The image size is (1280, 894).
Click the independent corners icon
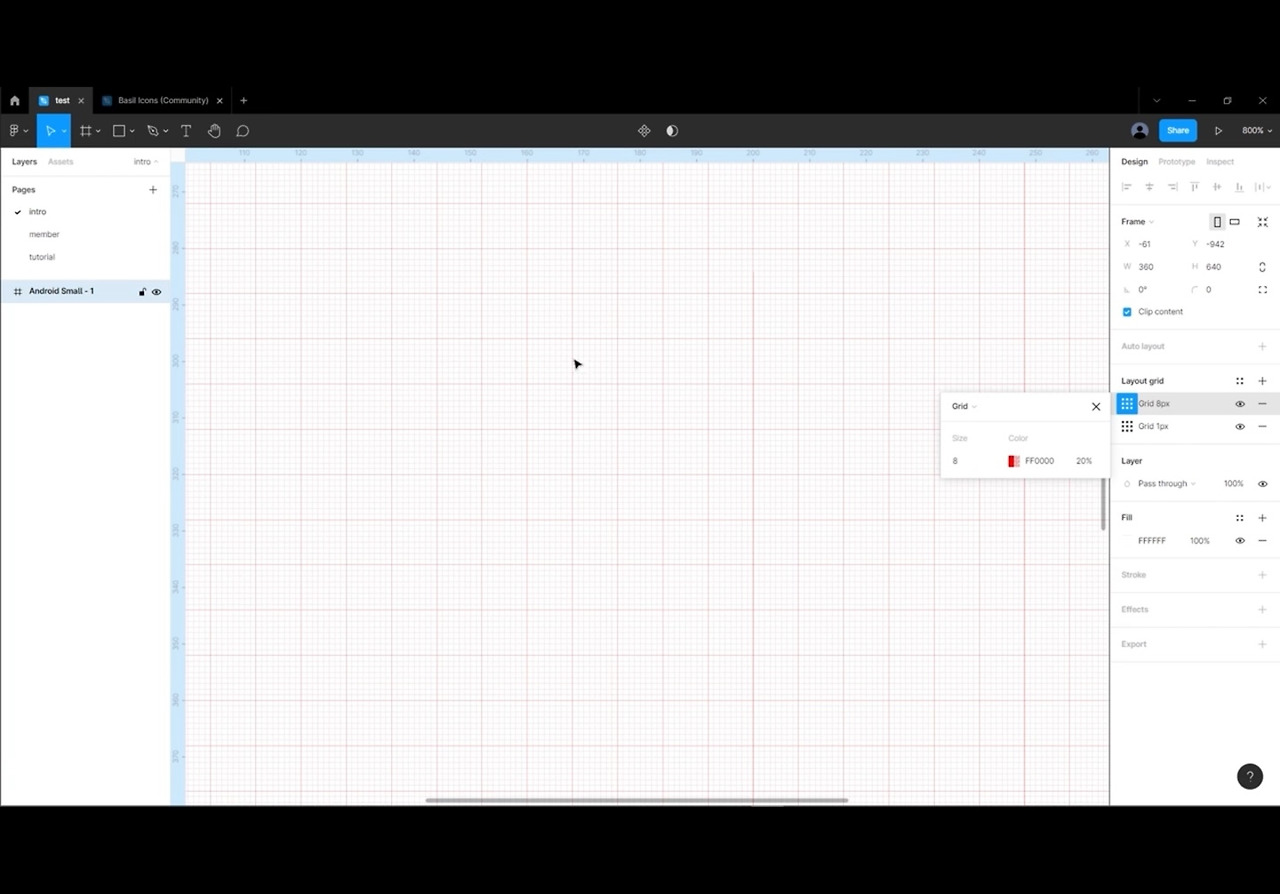(x=1262, y=290)
